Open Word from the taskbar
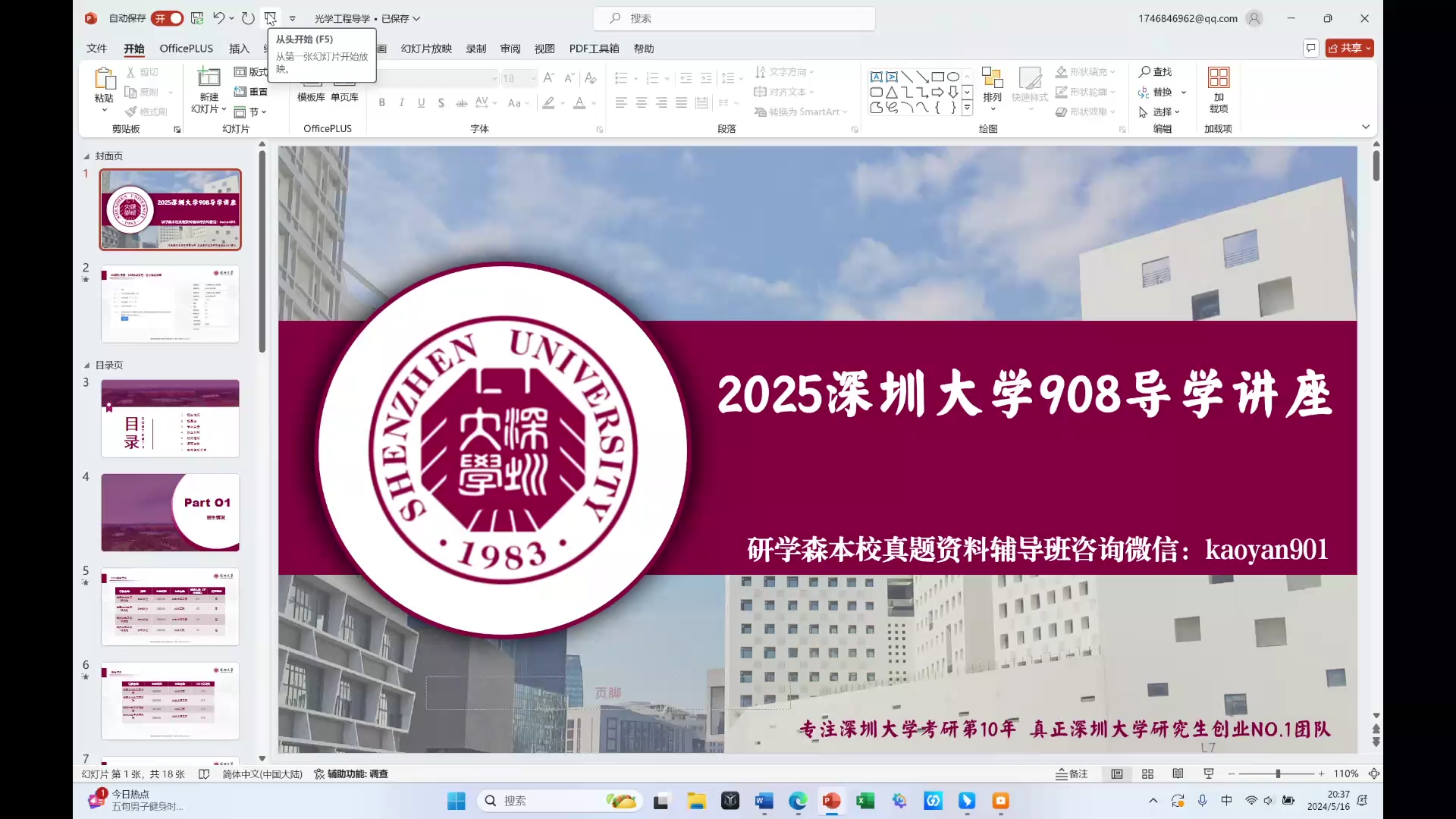The image size is (1456, 819). coord(764,801)
